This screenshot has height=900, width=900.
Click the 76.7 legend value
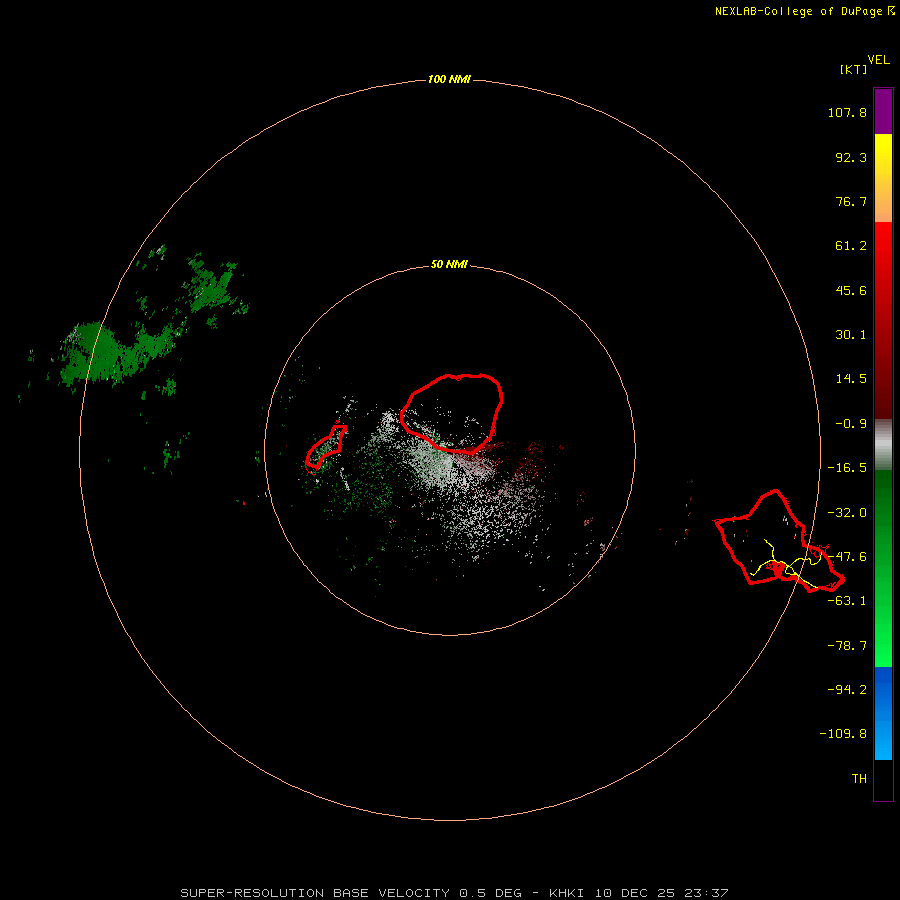tap(851, 201)
